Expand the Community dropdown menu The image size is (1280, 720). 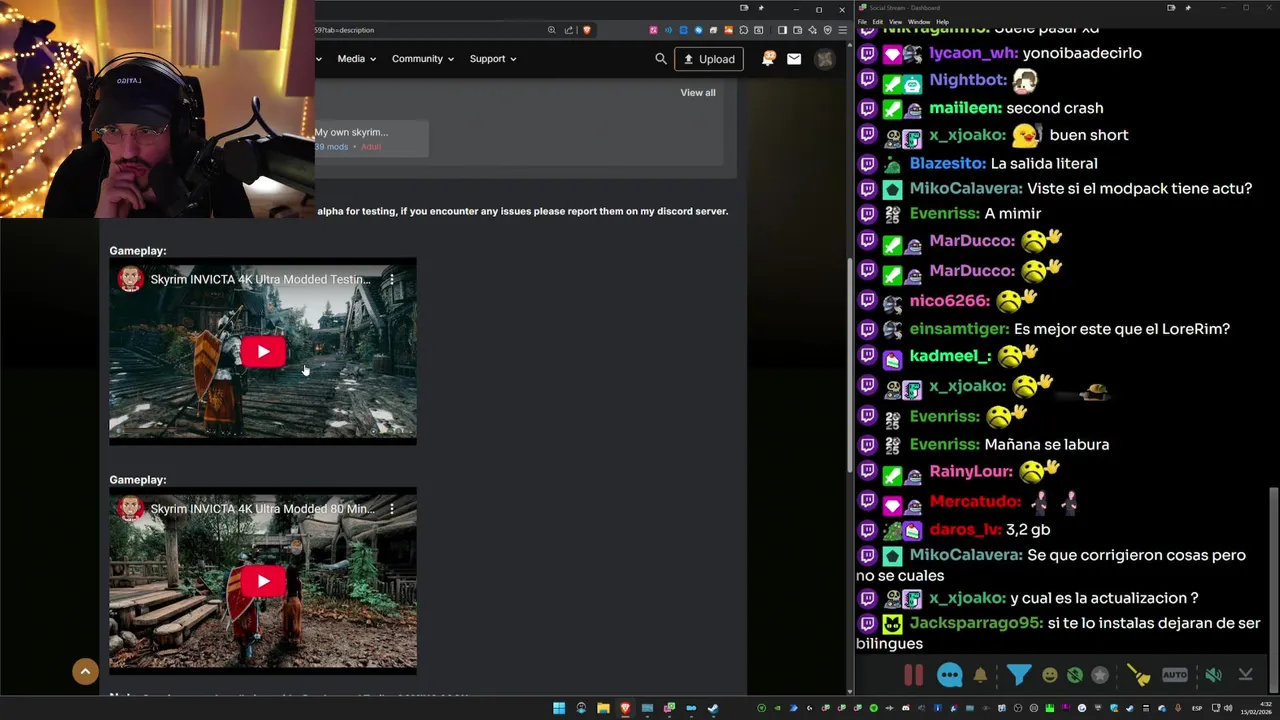(x=423, y=59)
